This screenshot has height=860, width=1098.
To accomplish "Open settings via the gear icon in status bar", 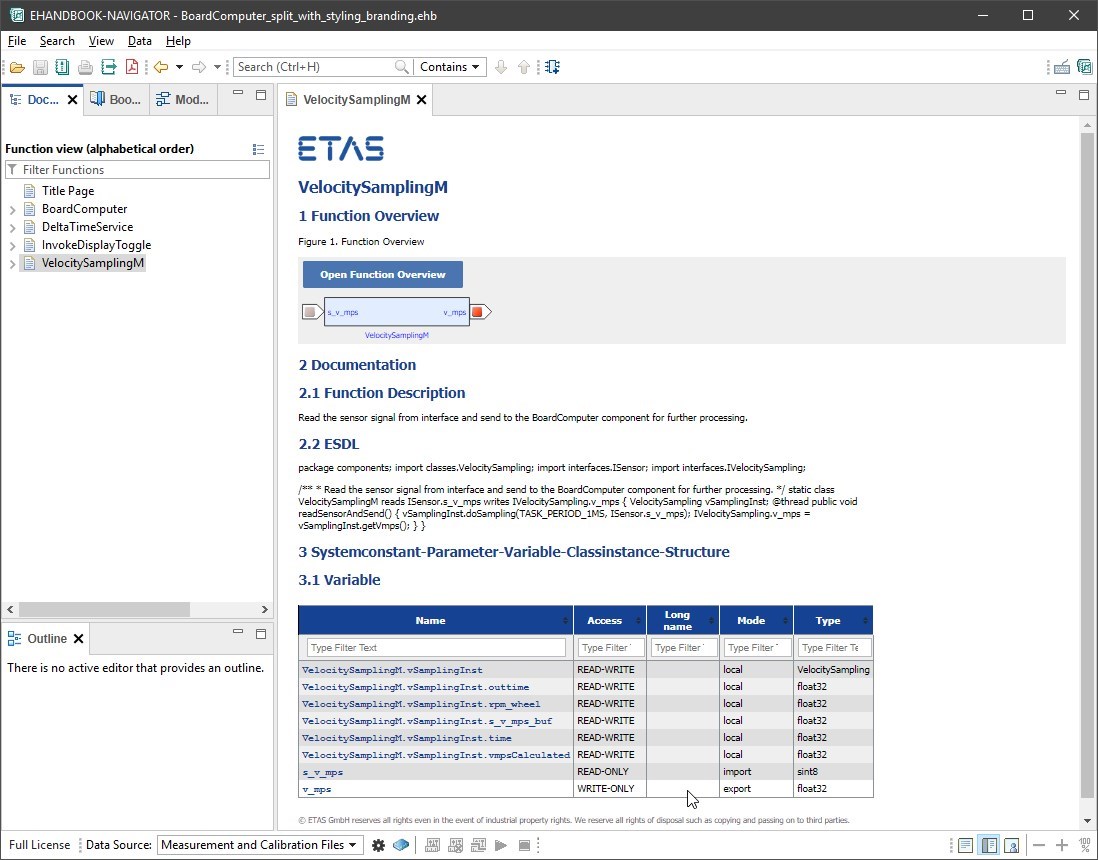I will click(x=379, y=845).
